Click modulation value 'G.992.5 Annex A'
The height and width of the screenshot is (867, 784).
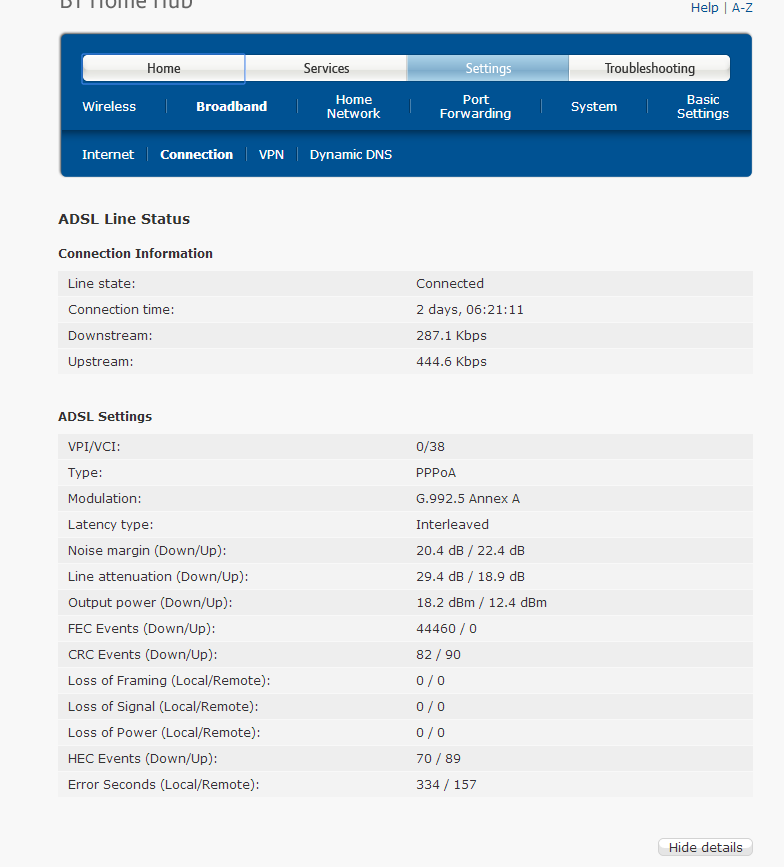coord(468,499)
